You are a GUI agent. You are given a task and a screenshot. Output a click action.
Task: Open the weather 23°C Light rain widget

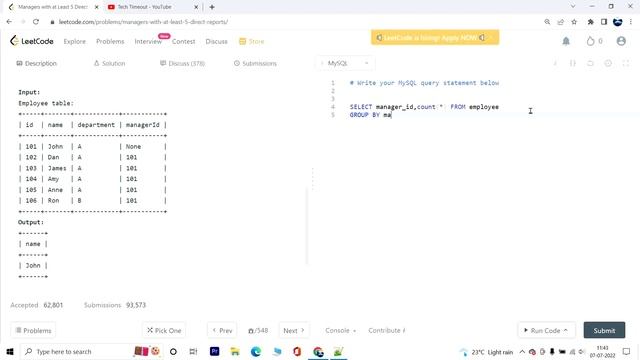tap(486, 351)
